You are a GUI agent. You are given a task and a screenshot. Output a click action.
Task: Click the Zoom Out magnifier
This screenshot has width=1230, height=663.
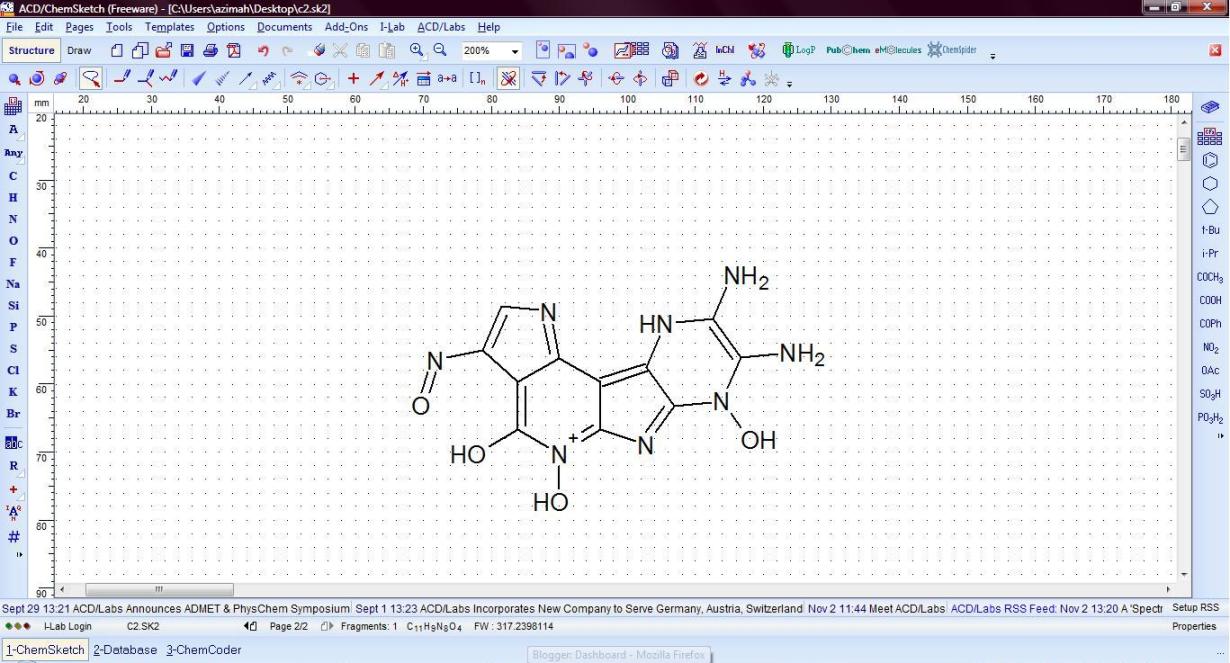click(439, 50)
